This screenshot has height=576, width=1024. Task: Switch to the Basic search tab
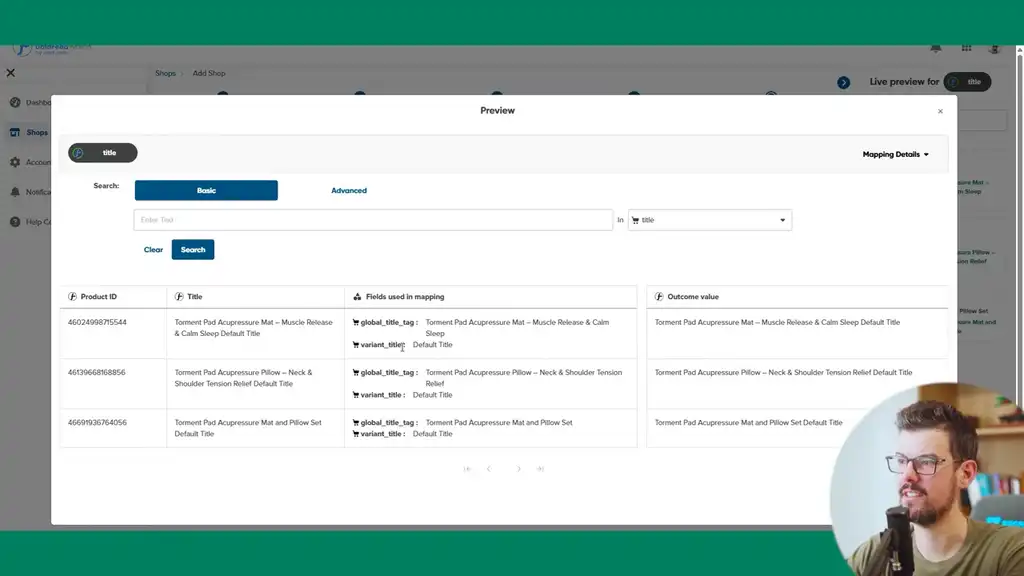(206, 190)
